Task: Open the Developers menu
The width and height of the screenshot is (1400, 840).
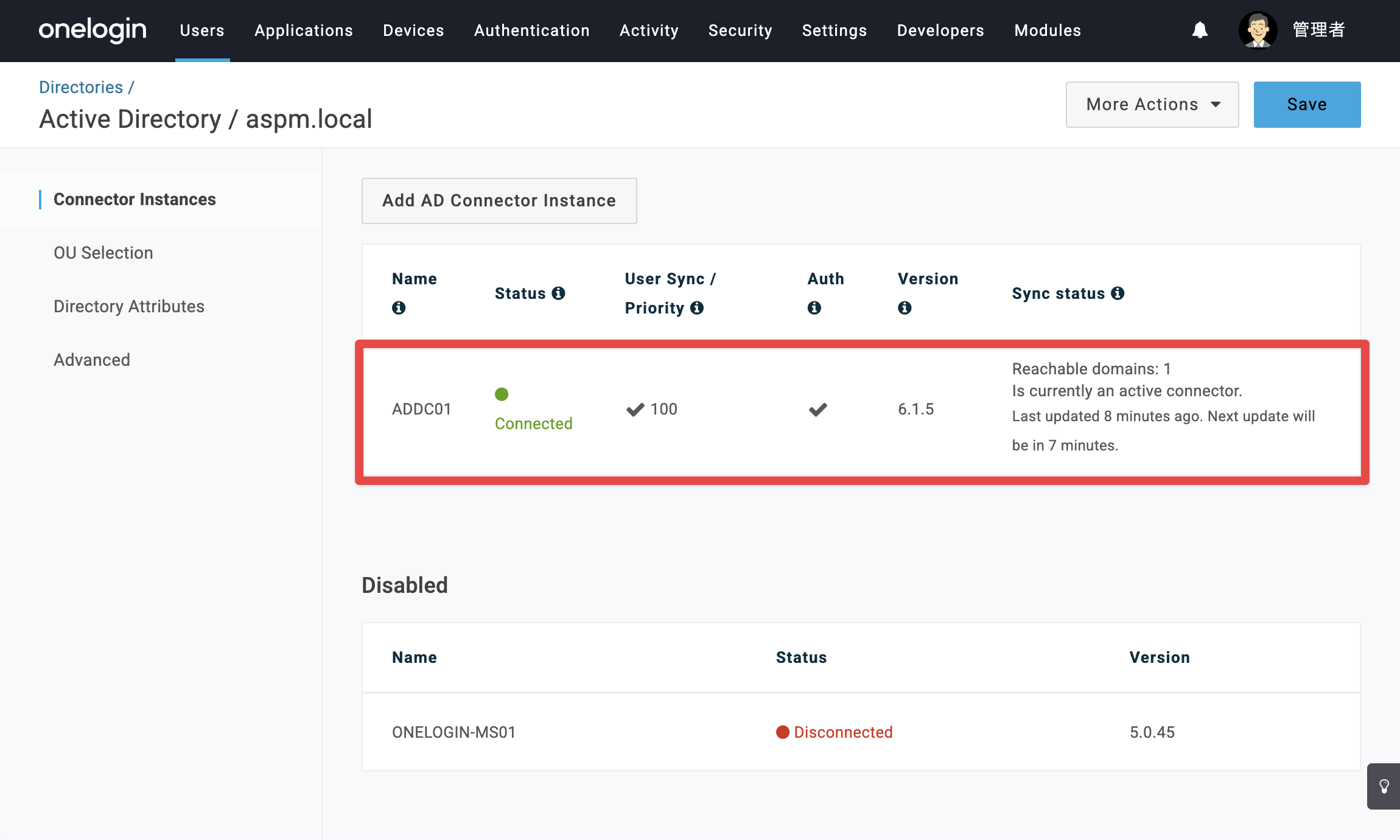Action: click(x=940, y=30)
